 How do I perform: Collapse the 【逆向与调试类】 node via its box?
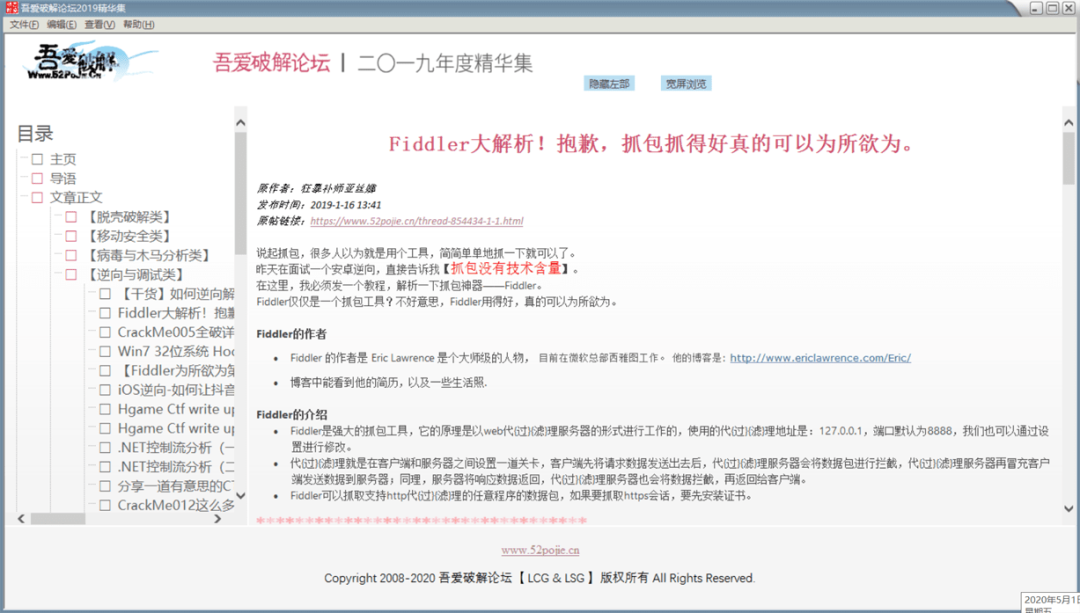[71, 275]
